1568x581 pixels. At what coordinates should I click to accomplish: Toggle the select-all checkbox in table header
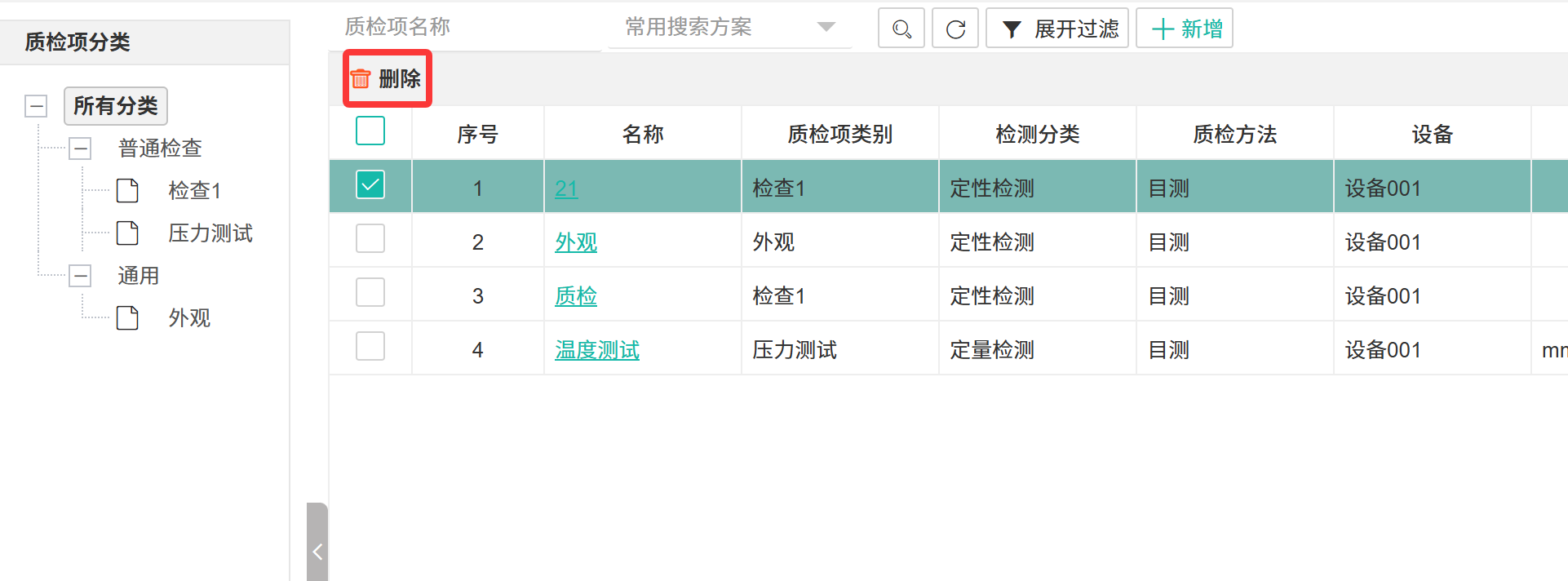click(x=370, y=131)
